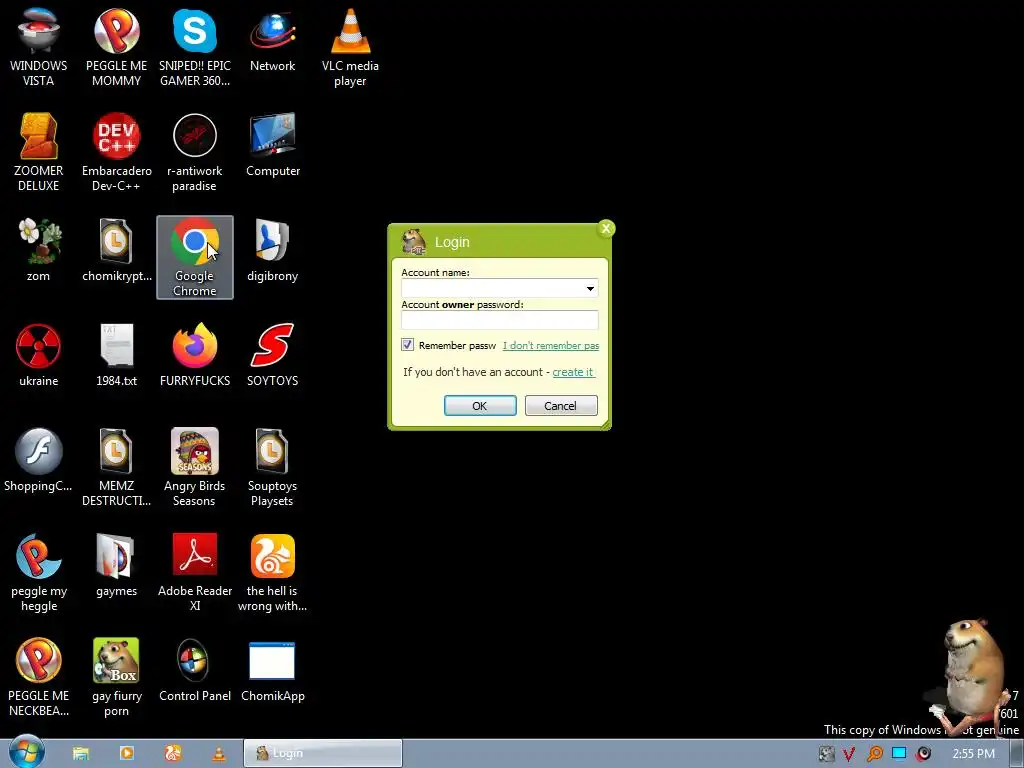Open the clock showing 2:55 PM
The width and height of the screenshot is (1024, 768).
pos(973,754)
